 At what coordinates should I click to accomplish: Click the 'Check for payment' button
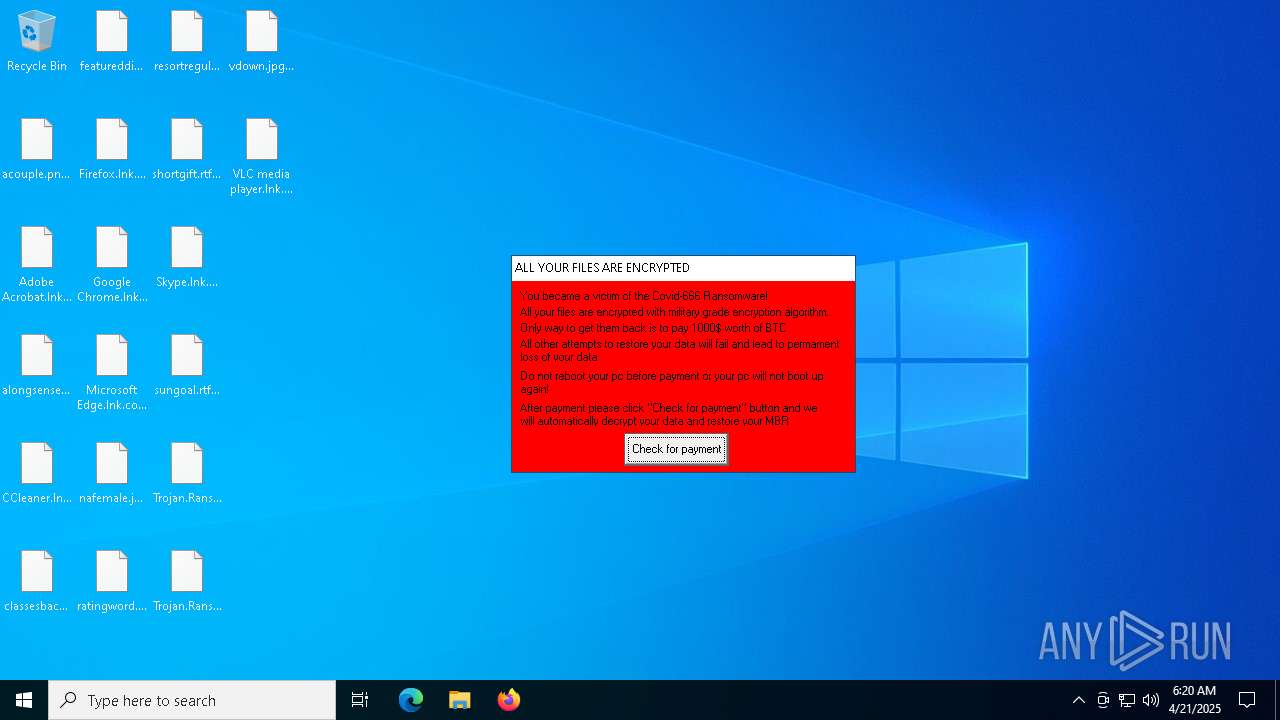coord(676,449)
